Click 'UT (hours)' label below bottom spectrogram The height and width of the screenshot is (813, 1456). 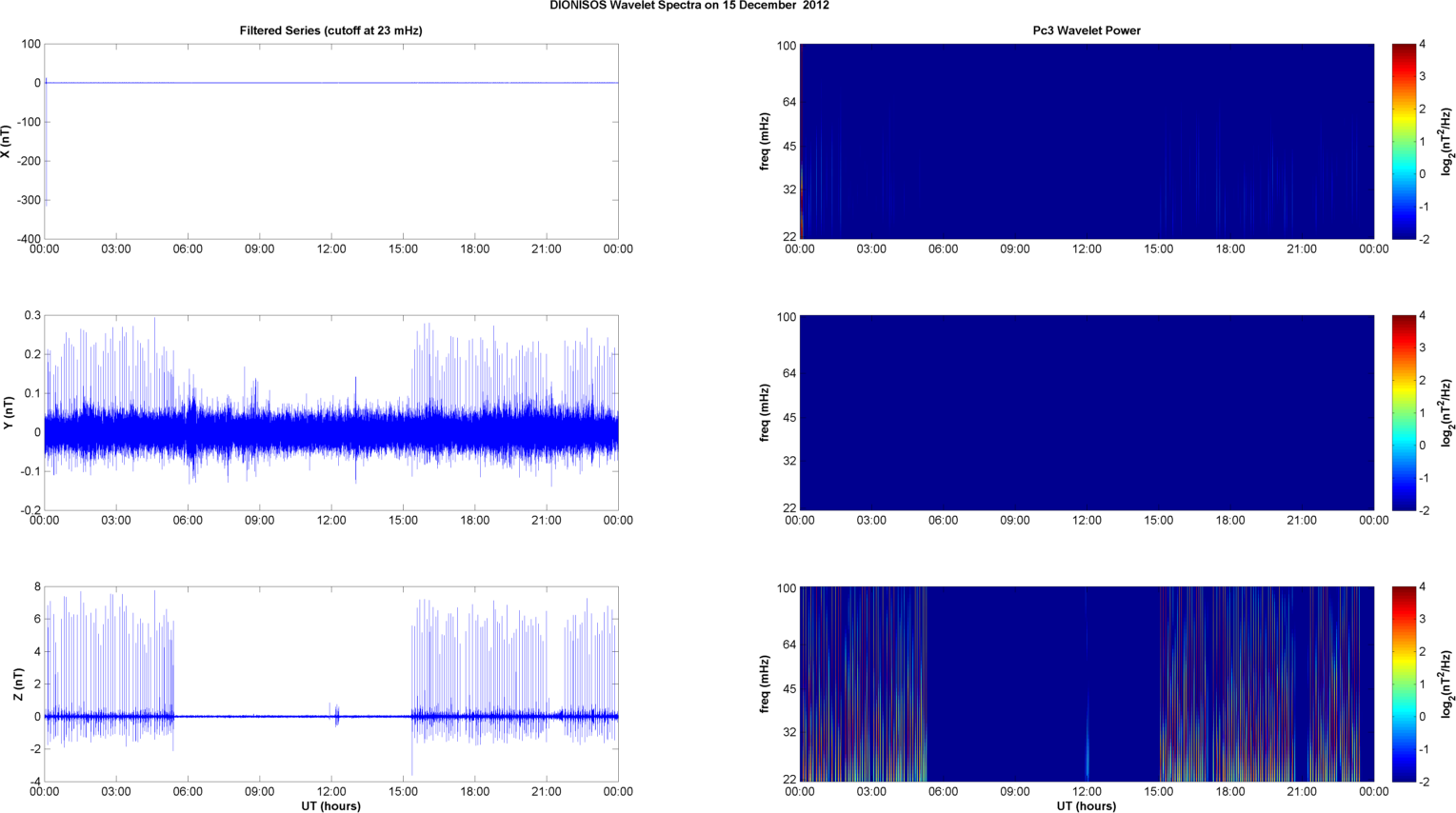[x=1087, y=806]
